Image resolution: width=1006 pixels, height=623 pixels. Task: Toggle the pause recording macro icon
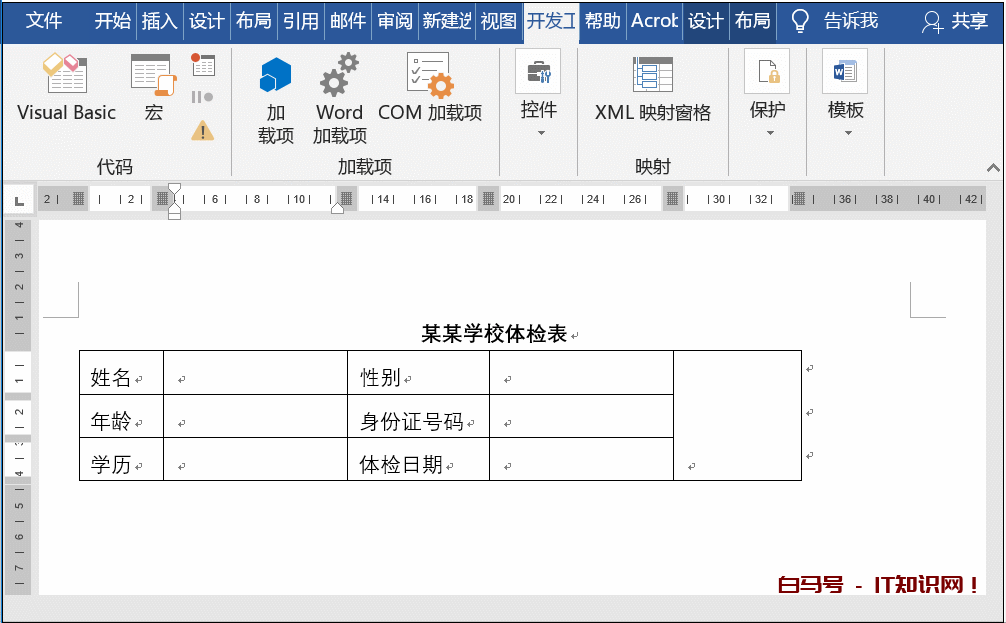coord(203,97)
